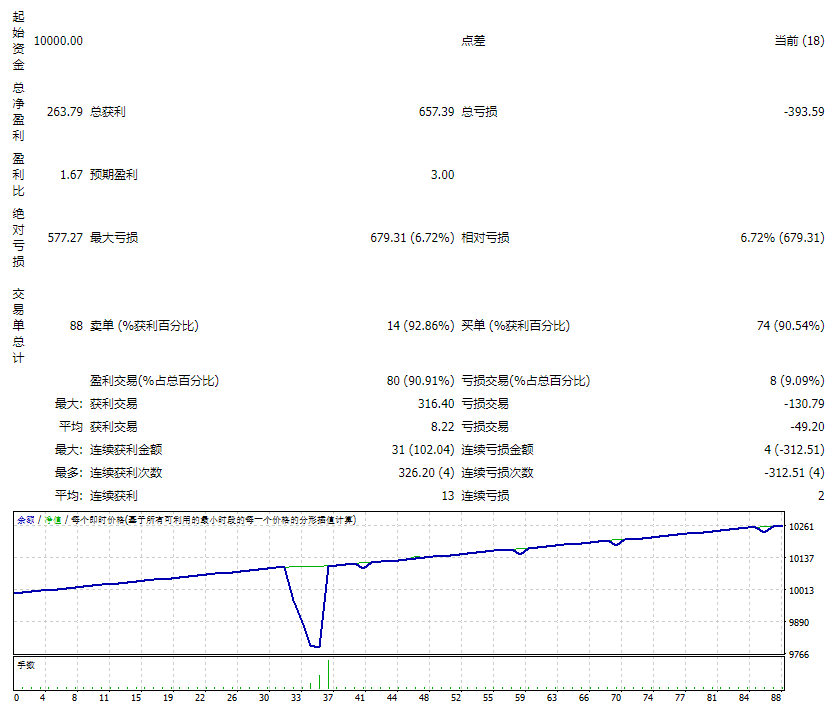Select the 亏损交易(%占总百分比) label
836x706 pixels.
[x=526, y=380]
